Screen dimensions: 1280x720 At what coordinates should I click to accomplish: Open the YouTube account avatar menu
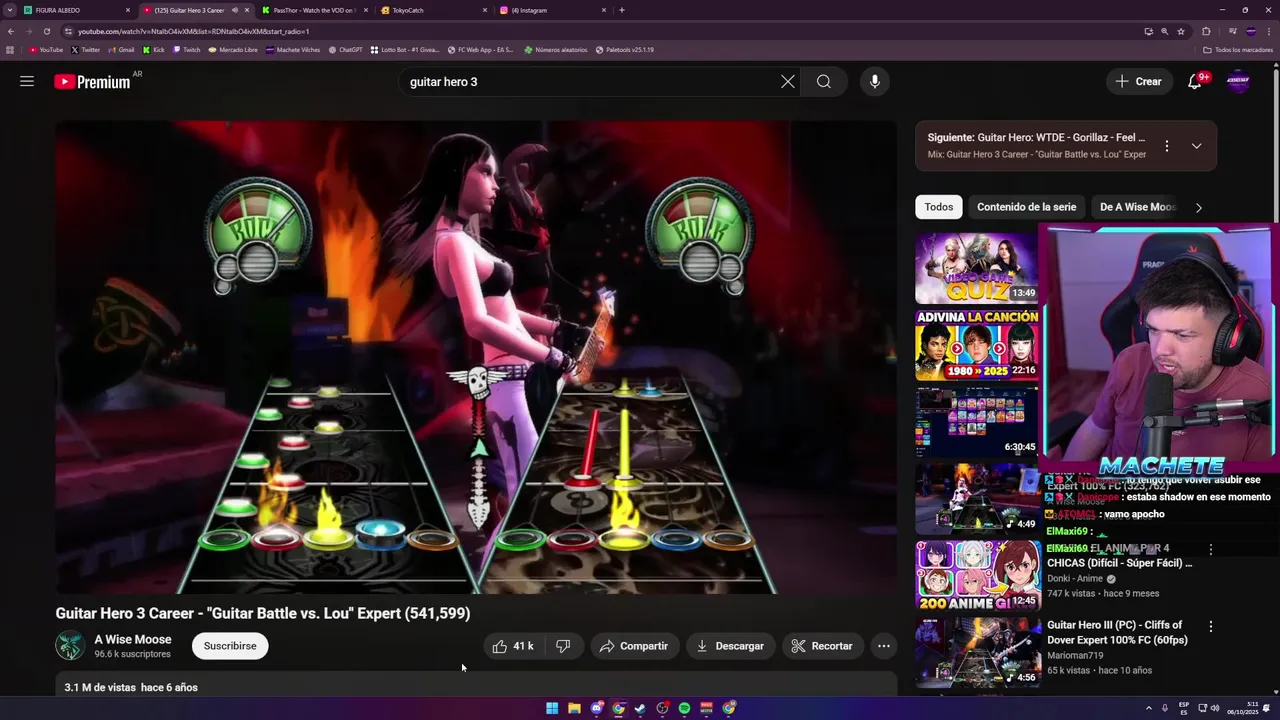[1238, 82]
